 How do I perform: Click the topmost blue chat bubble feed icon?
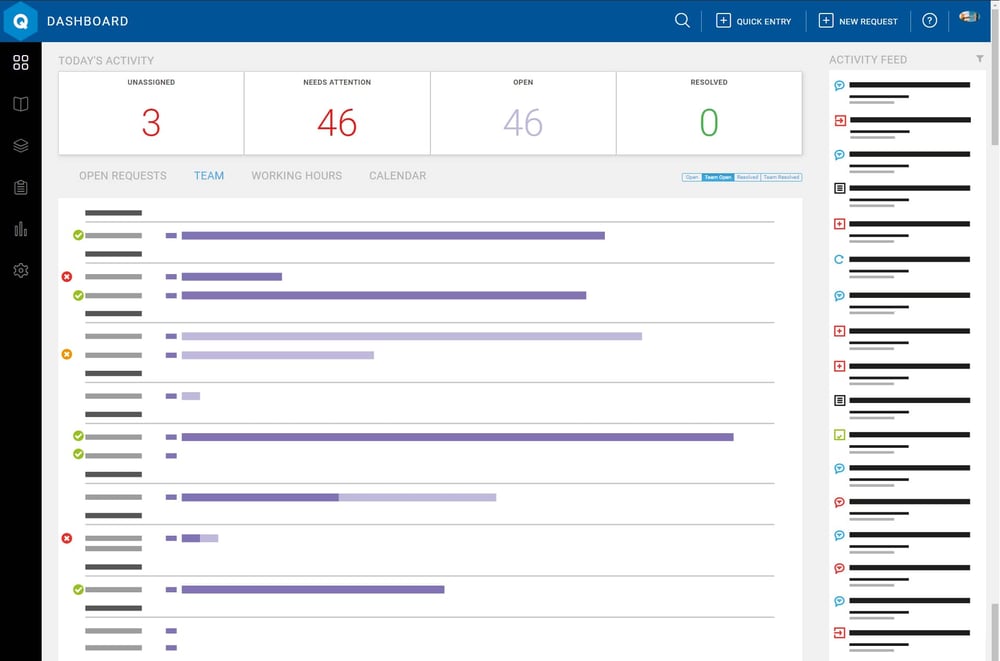[x=839, y=85]
